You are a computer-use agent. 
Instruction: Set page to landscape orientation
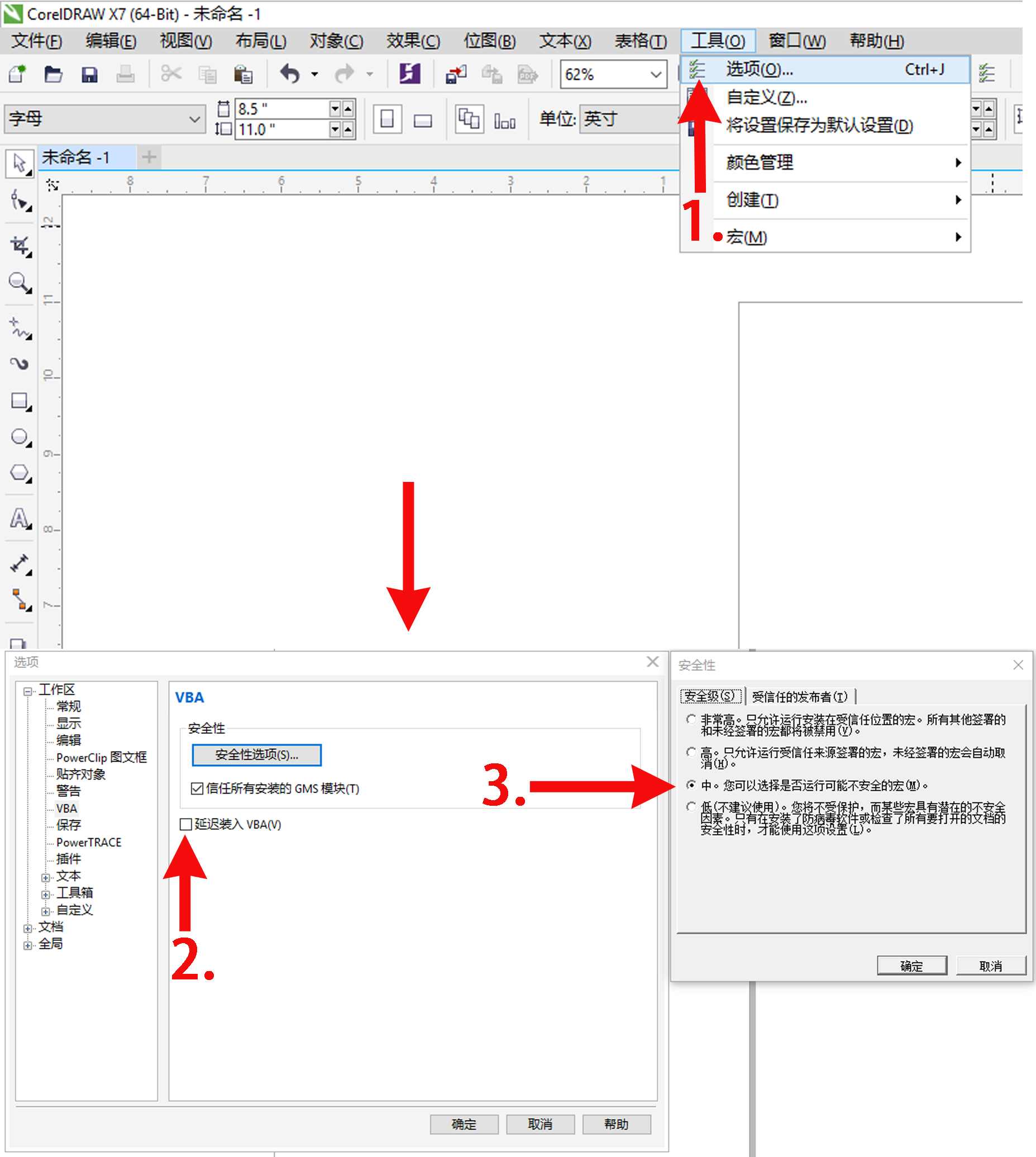pyautogui.click(x=423, y=120)
